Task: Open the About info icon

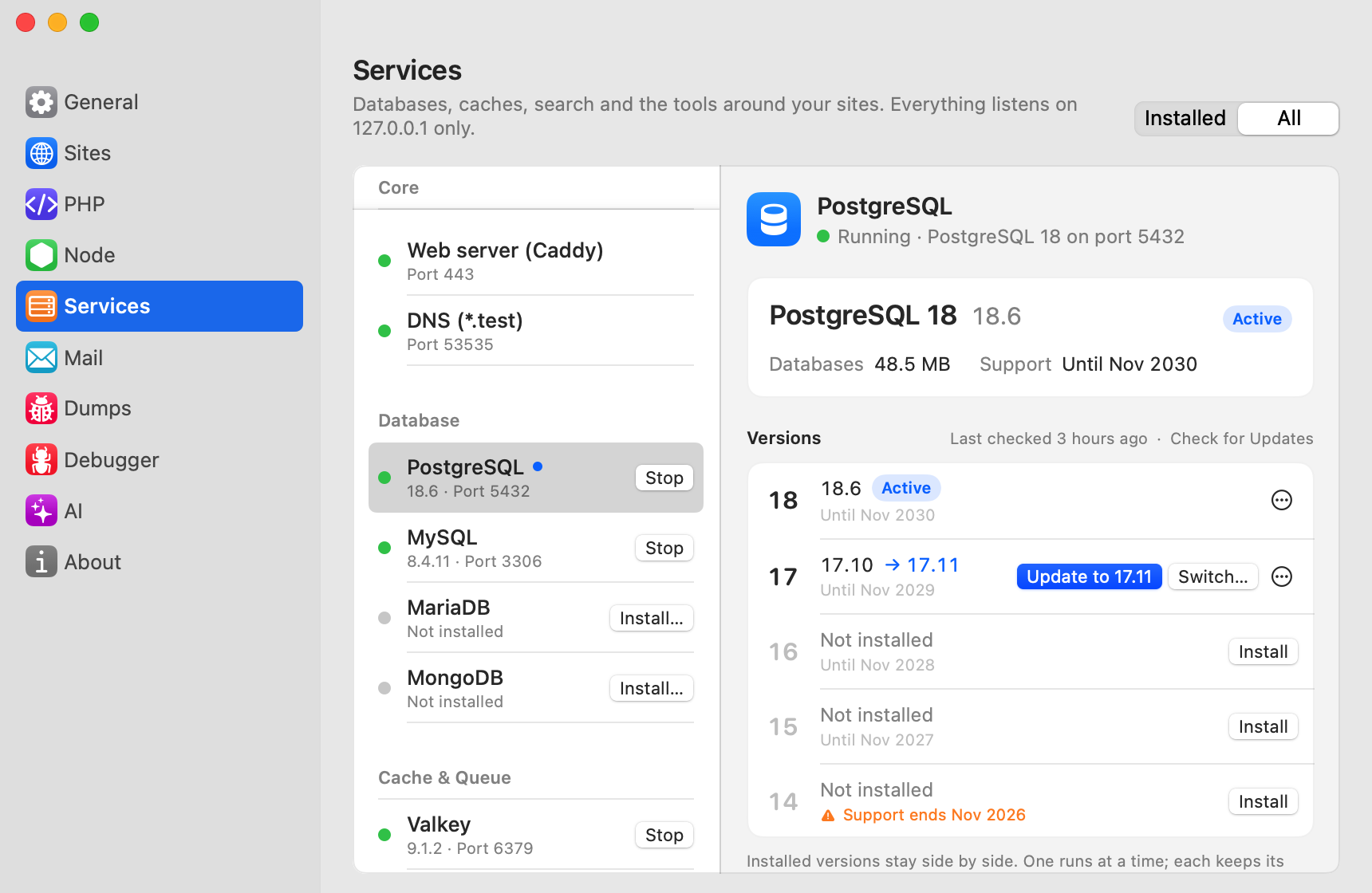Action: click(x=41, y=561)
